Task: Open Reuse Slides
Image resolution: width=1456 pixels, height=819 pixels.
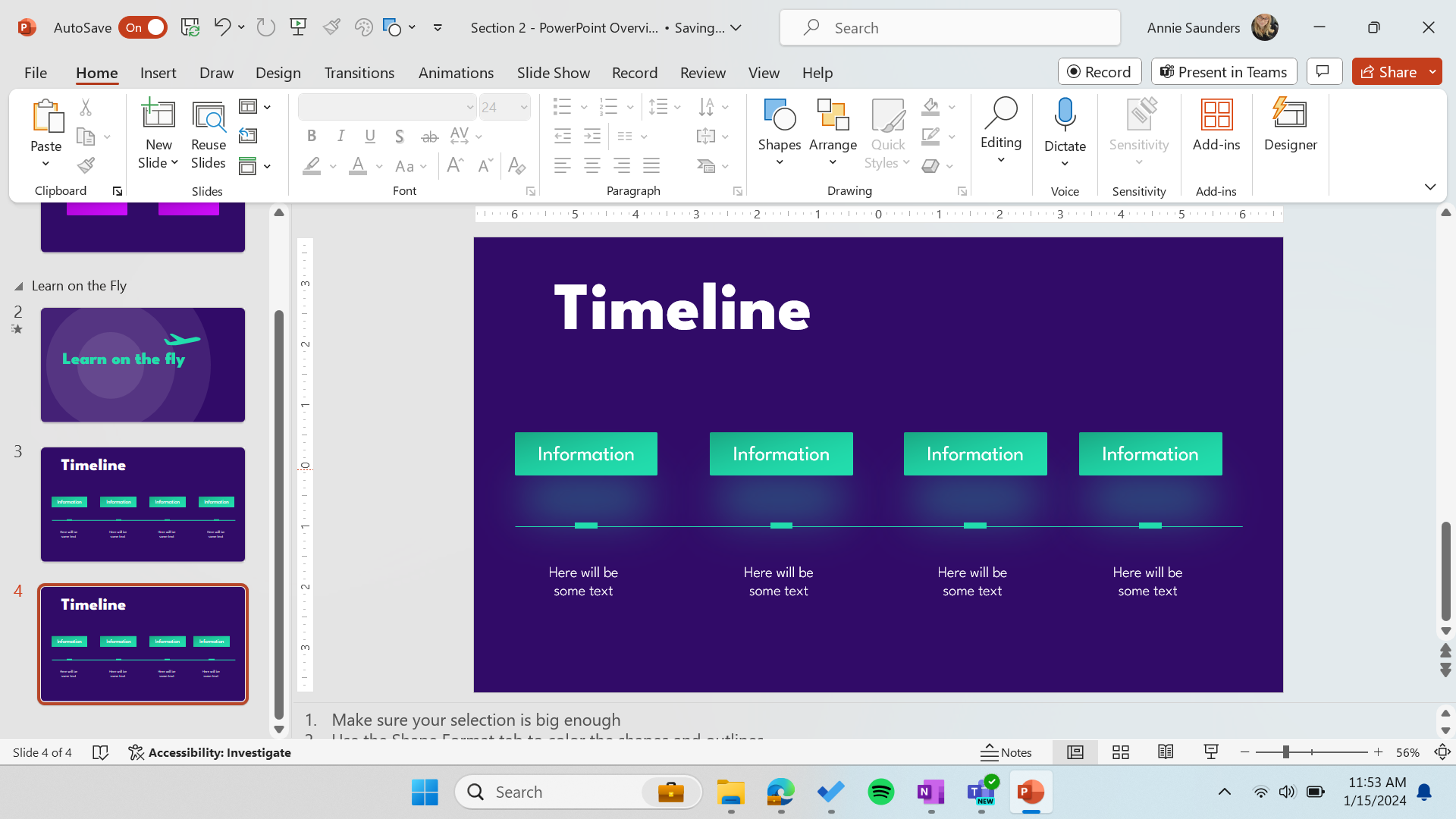Action: [x=209, y=135]
